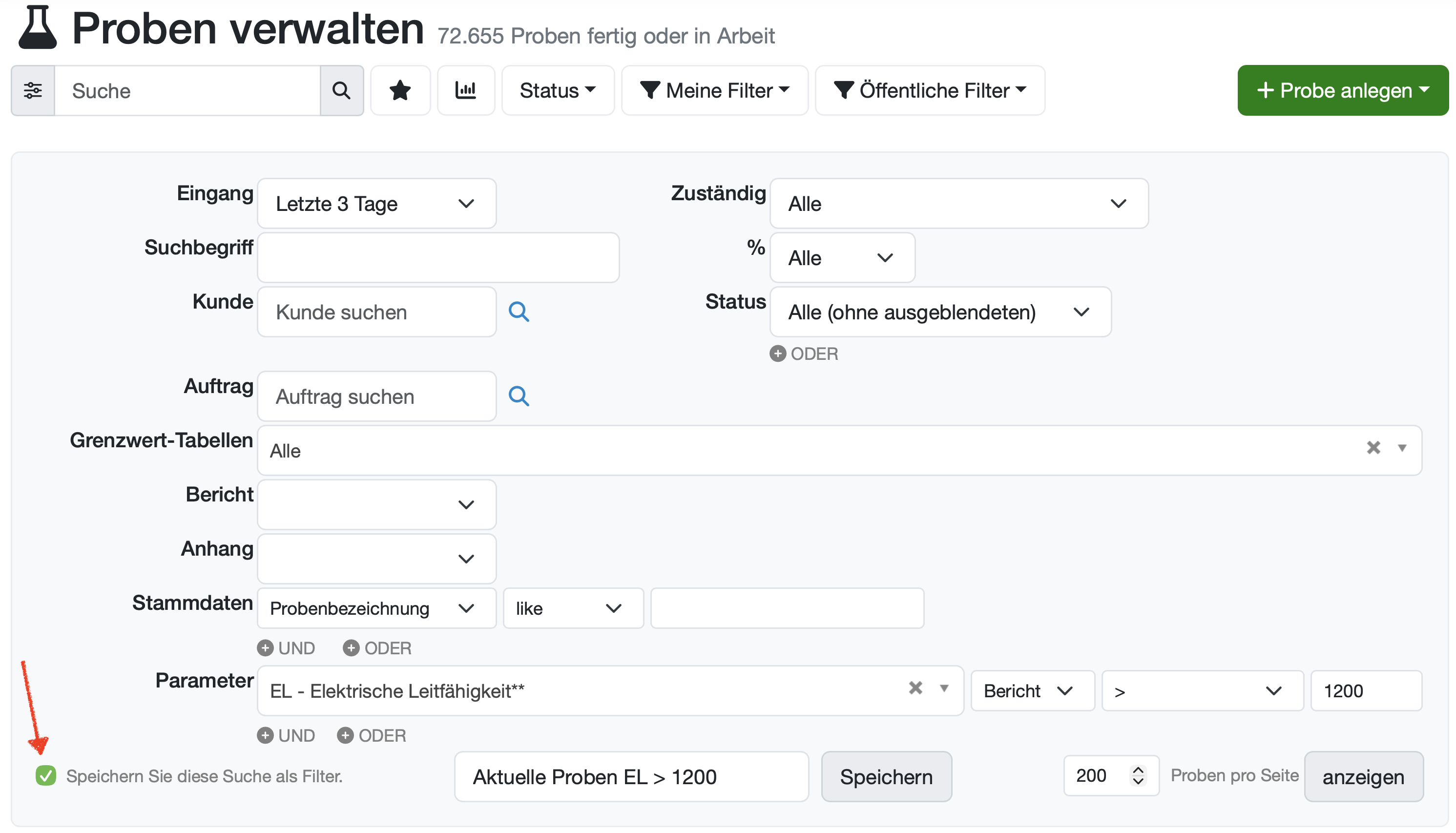Add ODER condition under Status
Image resolution: width=1456 pixels, height=833 pixels.
pos(804,354)
